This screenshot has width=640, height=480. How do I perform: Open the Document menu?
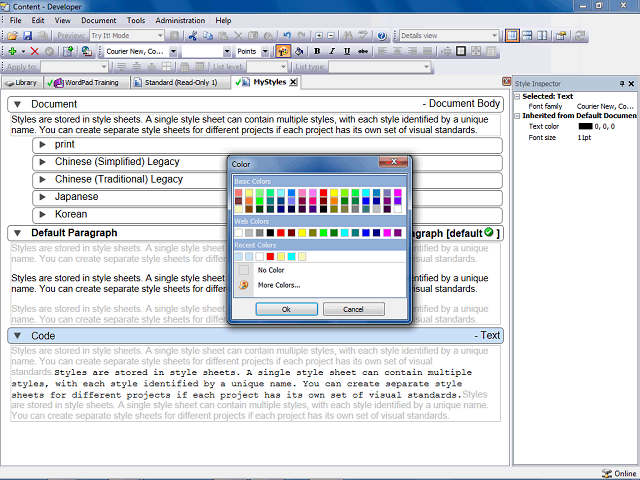pos(98,20)
